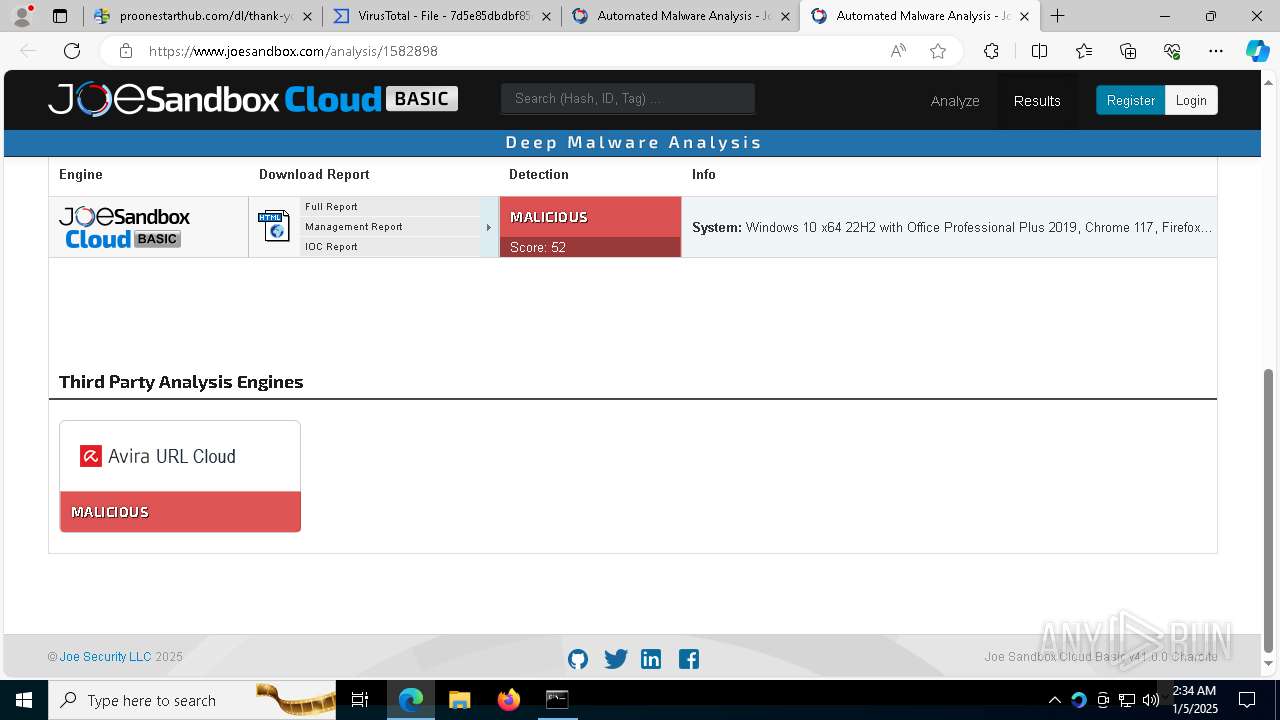Open the Analyze menu item

point(955,101)
